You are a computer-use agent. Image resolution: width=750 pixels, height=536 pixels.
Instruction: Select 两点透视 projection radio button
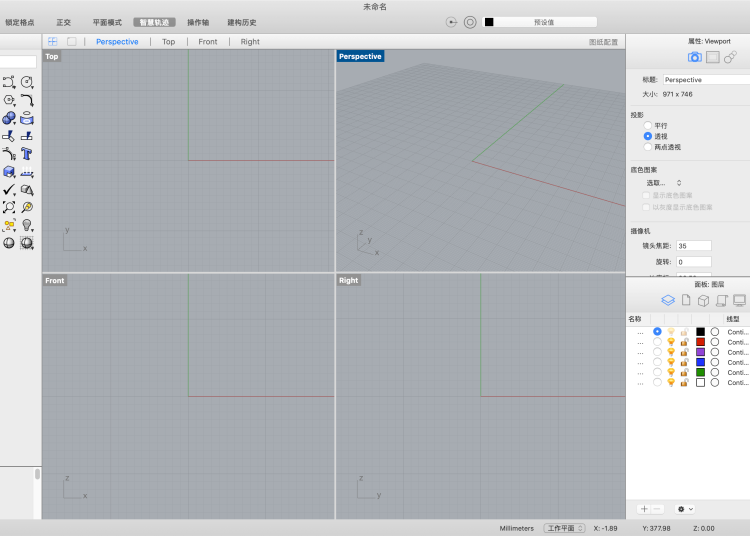(648, 147)
